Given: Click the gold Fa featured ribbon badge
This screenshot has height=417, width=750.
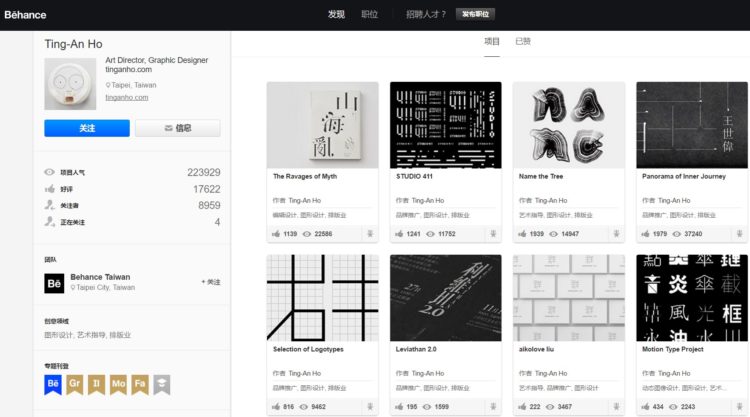Looking at the screenshot, I should pos(140,384).
